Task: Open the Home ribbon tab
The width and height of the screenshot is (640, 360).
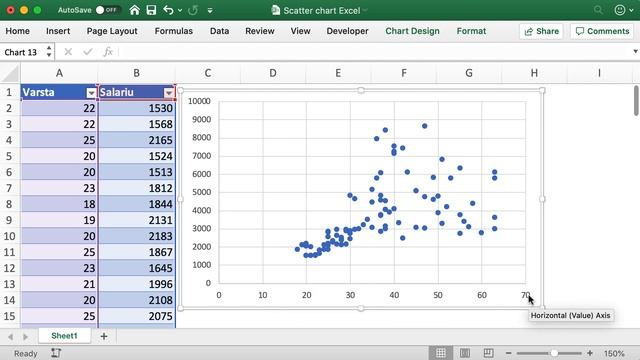Action: click(x=18, y=31)
